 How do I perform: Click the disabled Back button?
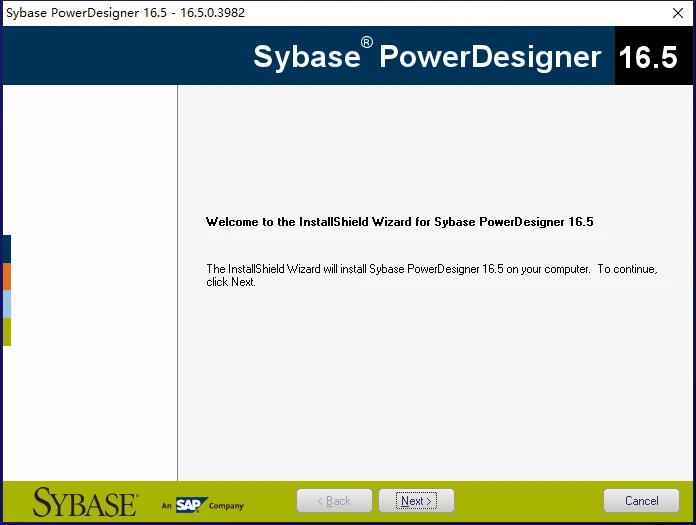click(x=334, y=501)
